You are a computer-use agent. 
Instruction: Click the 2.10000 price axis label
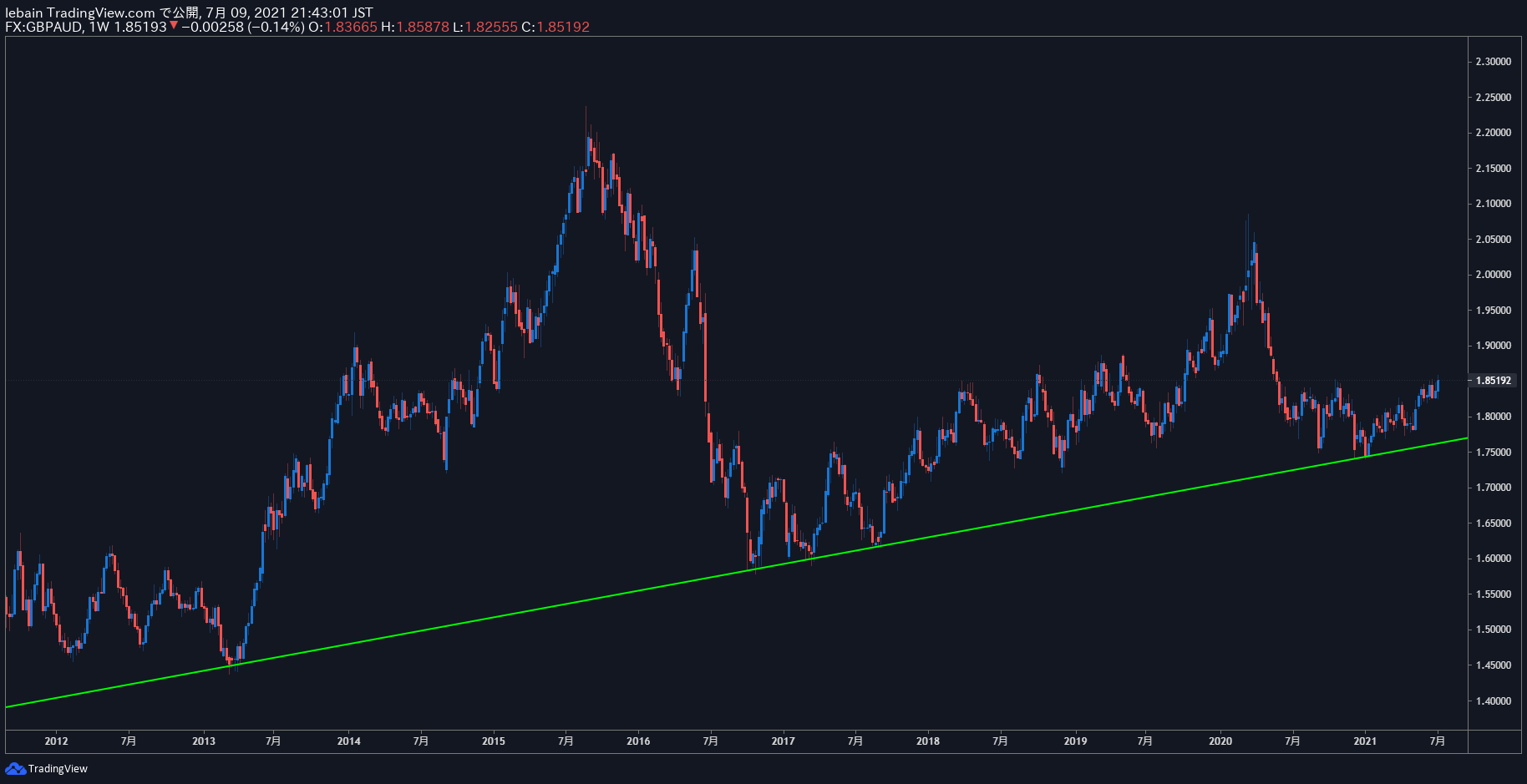tap(1494, 204)
